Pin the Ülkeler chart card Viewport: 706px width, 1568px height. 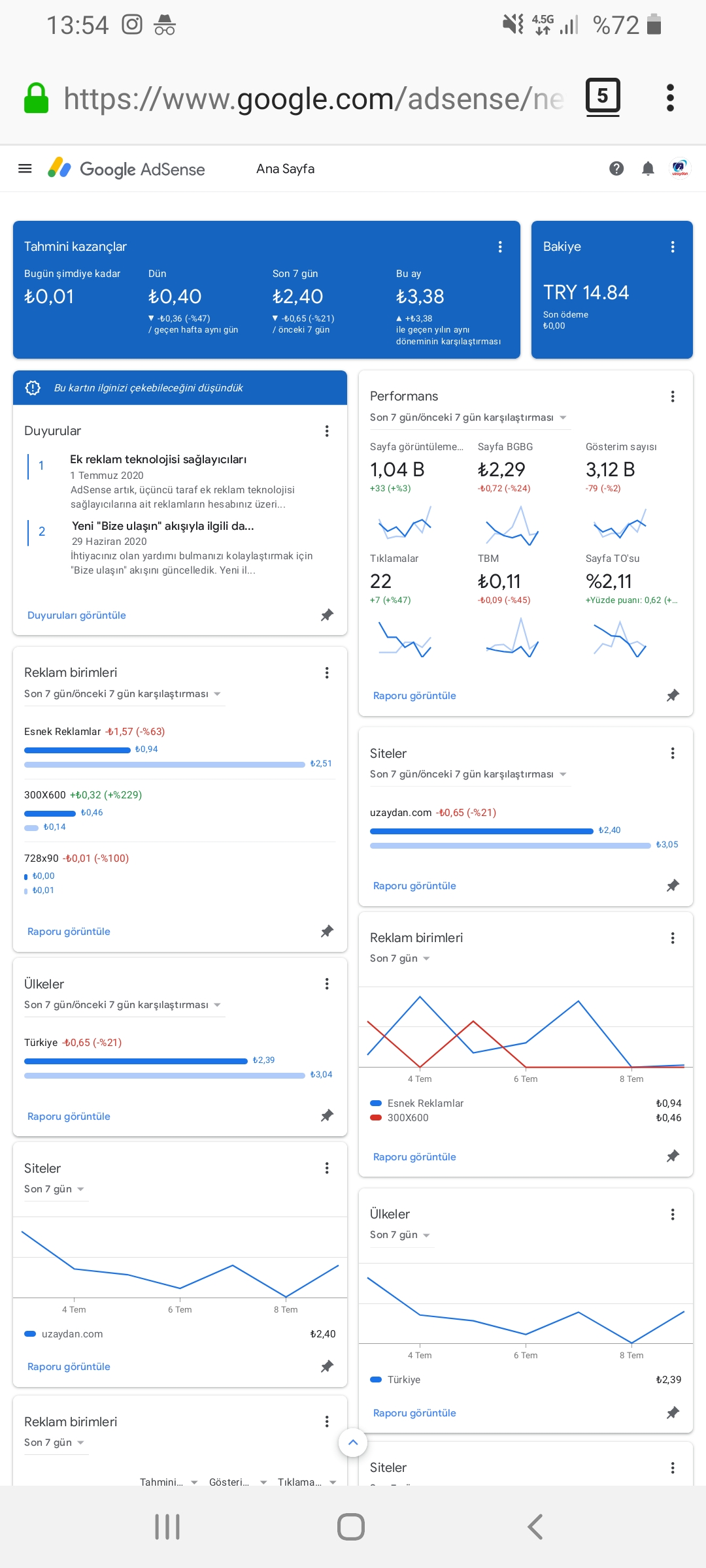click(x=672, y=1413)
